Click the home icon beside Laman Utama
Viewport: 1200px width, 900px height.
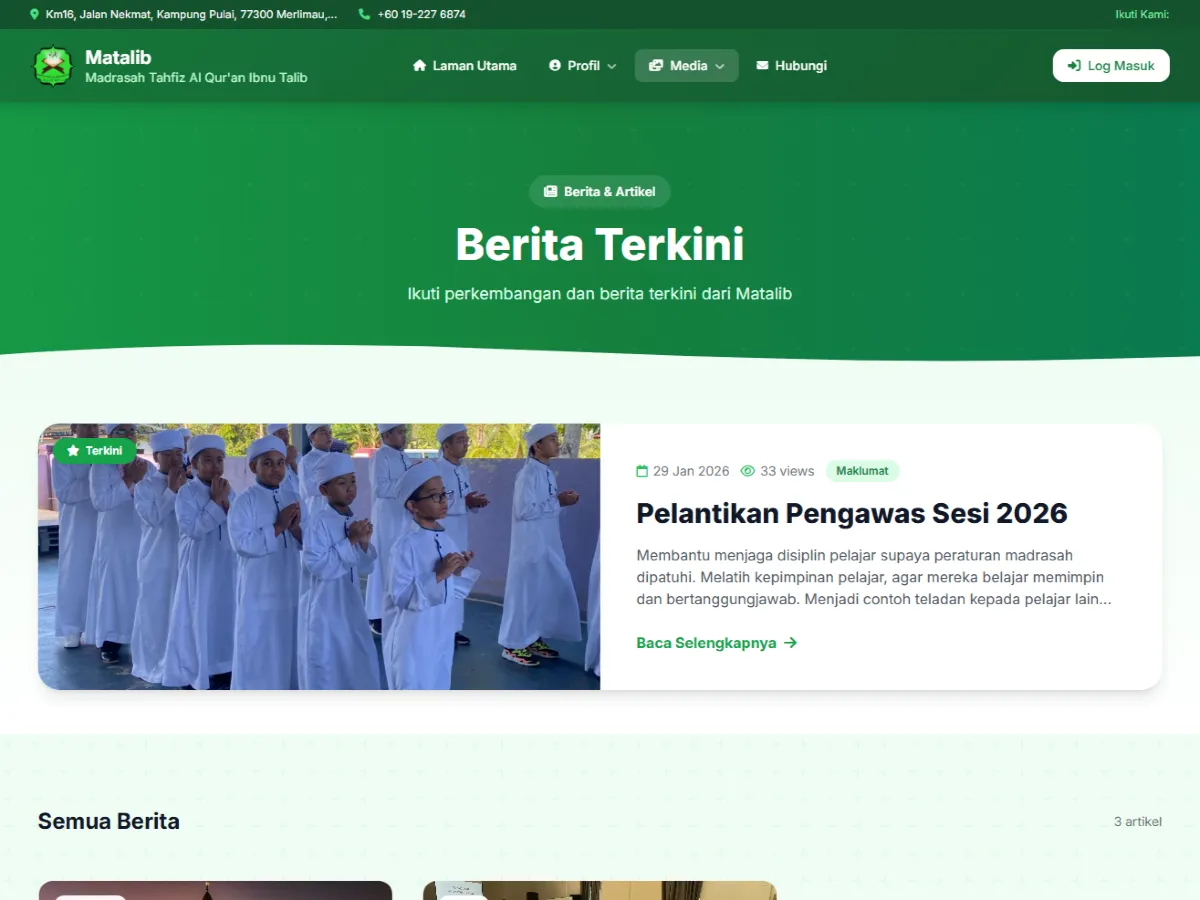point(420,66)
